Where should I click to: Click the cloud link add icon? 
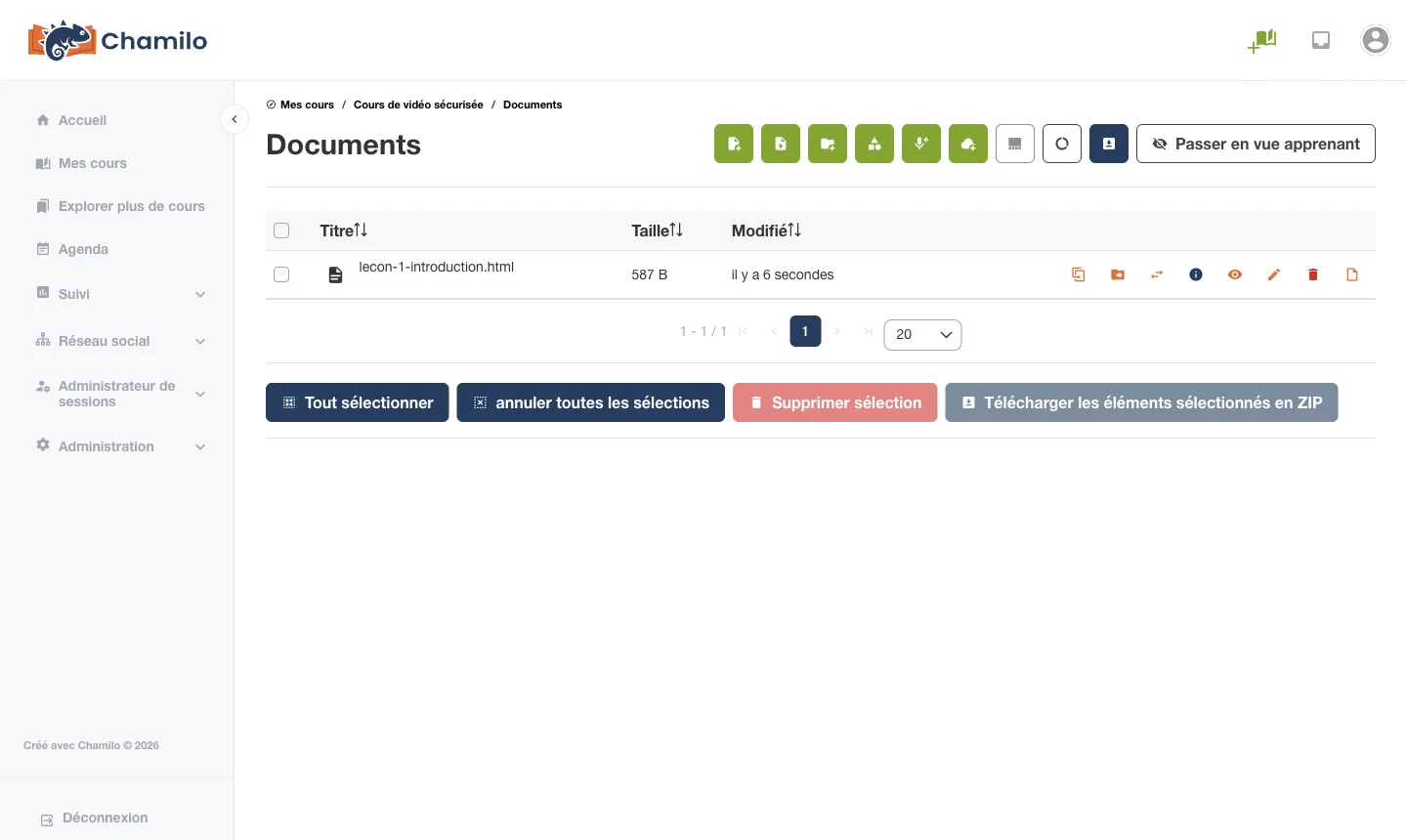pos(968,144)
